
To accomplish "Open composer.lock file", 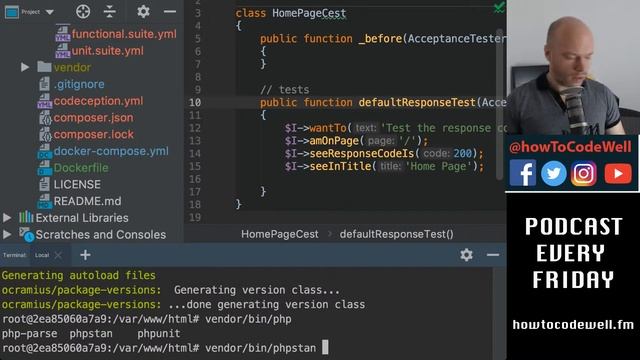I will pos(94,134).
